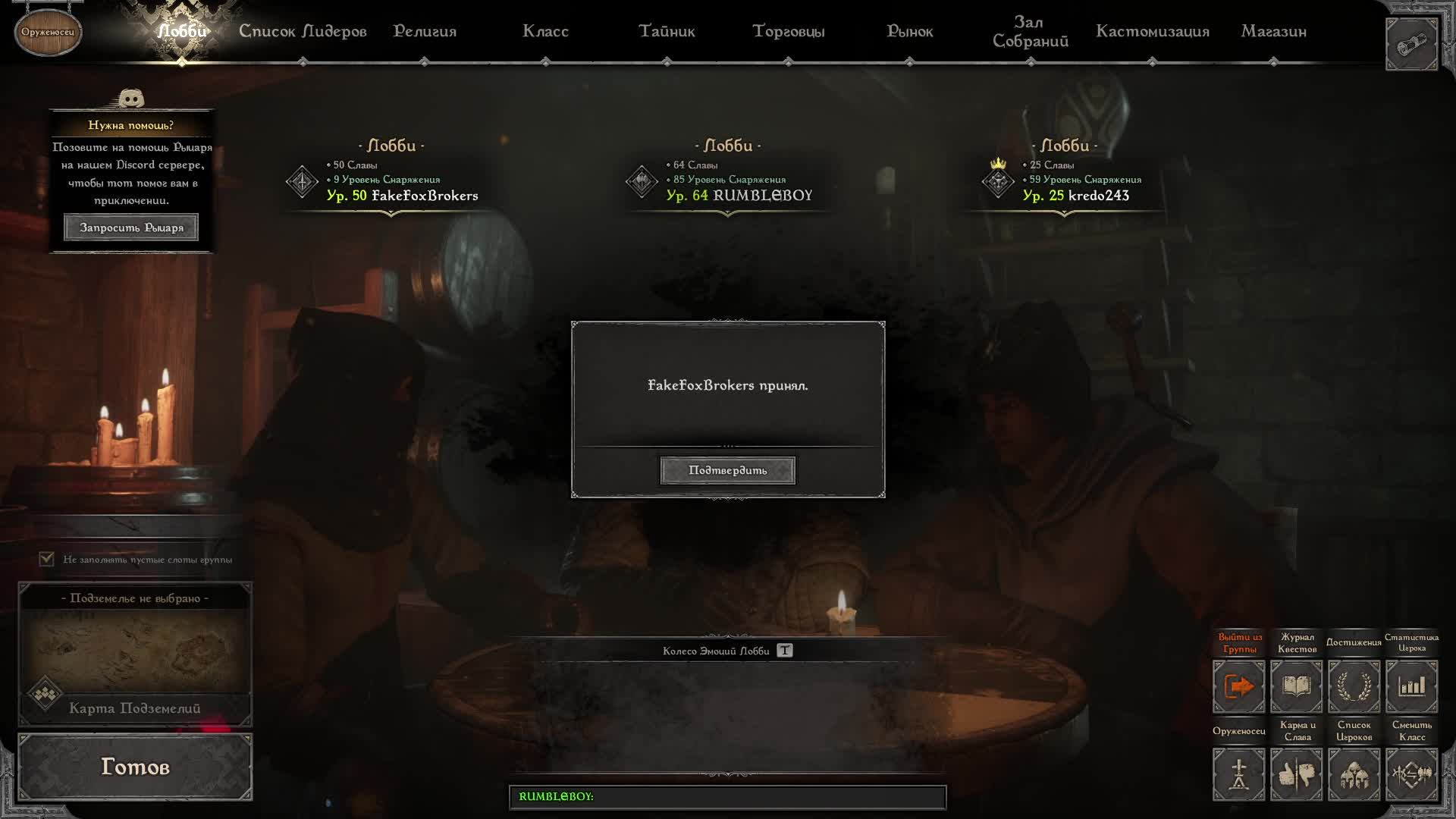This screenshot has height=819, width=1456.
Task: Open the Quest Journal book icon
Action: [x=1297, y=687]
